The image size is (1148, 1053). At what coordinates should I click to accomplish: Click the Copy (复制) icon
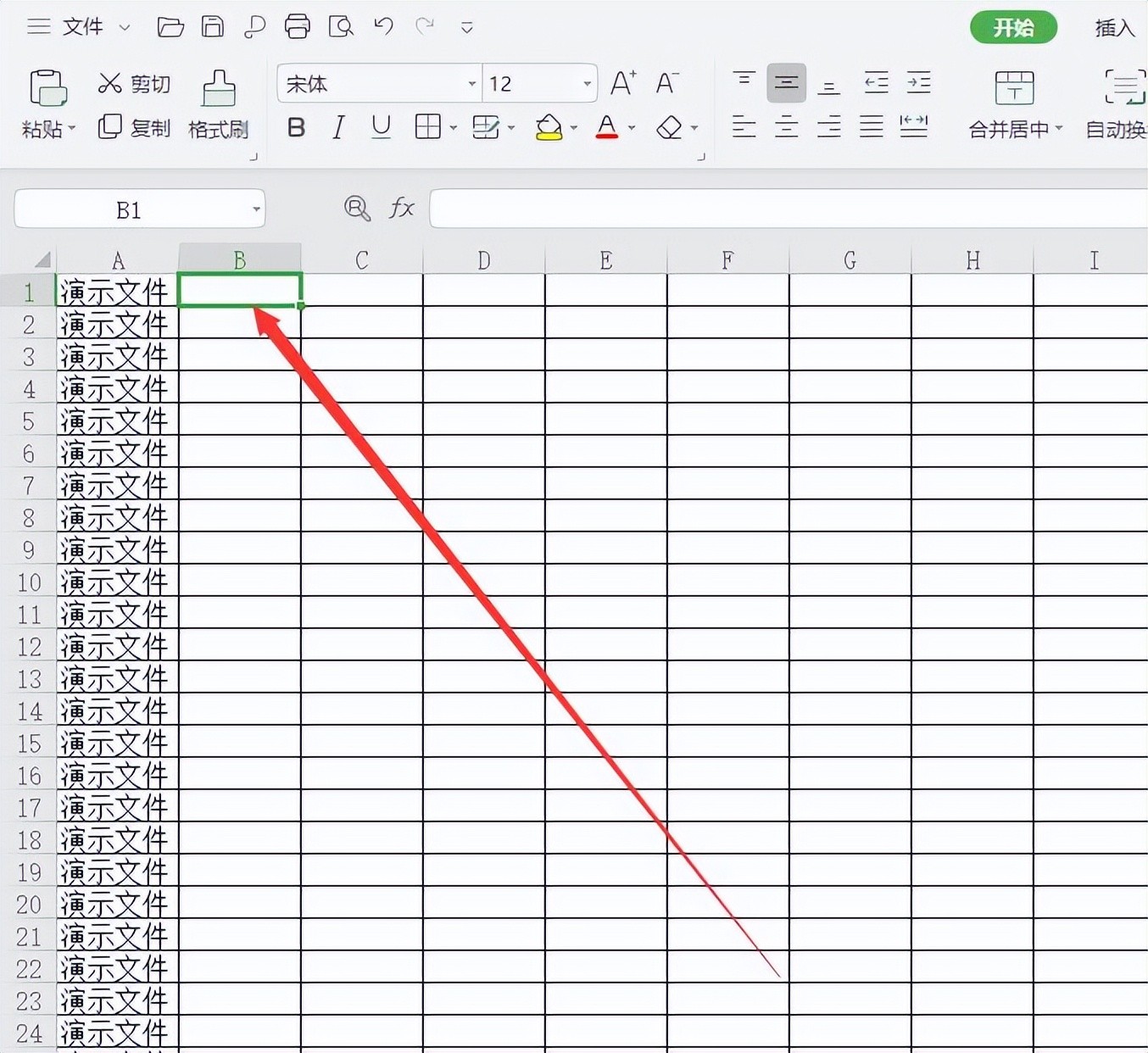point(110,127)
